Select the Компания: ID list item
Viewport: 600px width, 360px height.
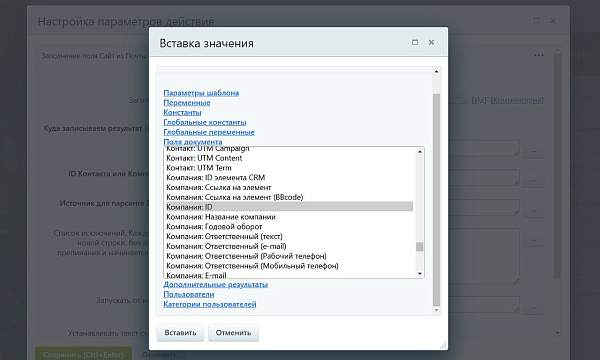pyautogui.click(x=289, y=207)
